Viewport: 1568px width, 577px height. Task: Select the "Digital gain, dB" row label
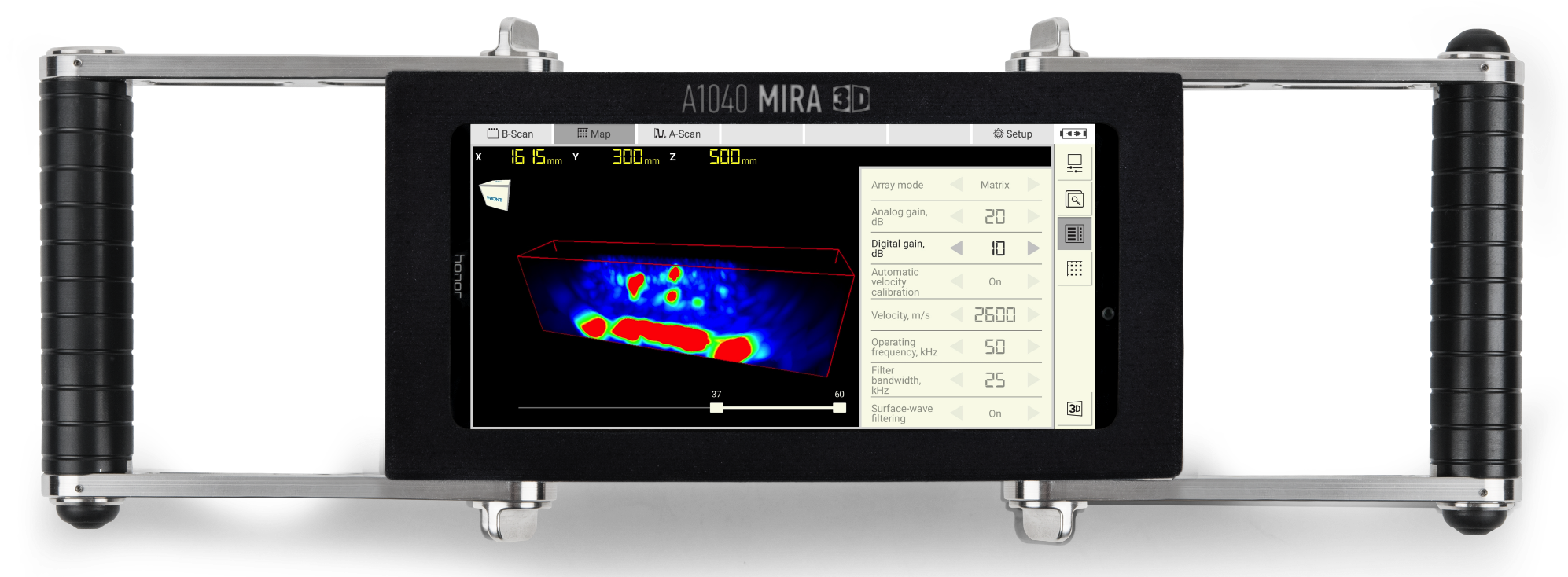[898, 248]
